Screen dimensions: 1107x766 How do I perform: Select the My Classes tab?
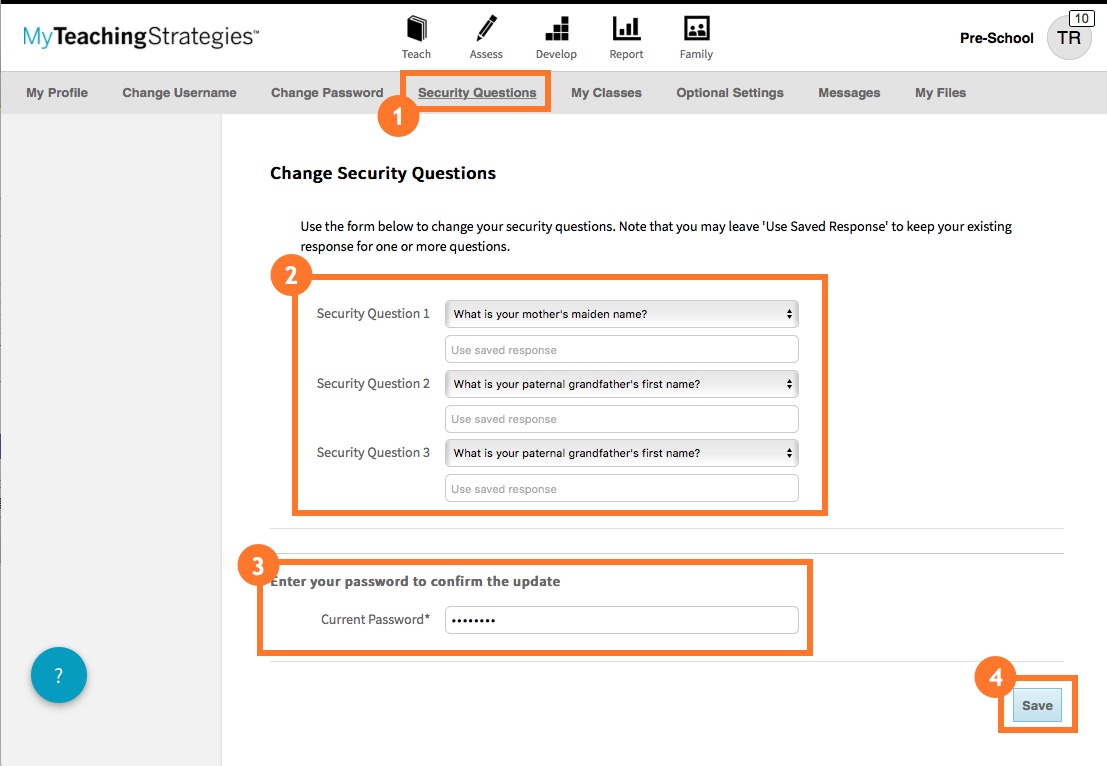[x=605, y=92]
